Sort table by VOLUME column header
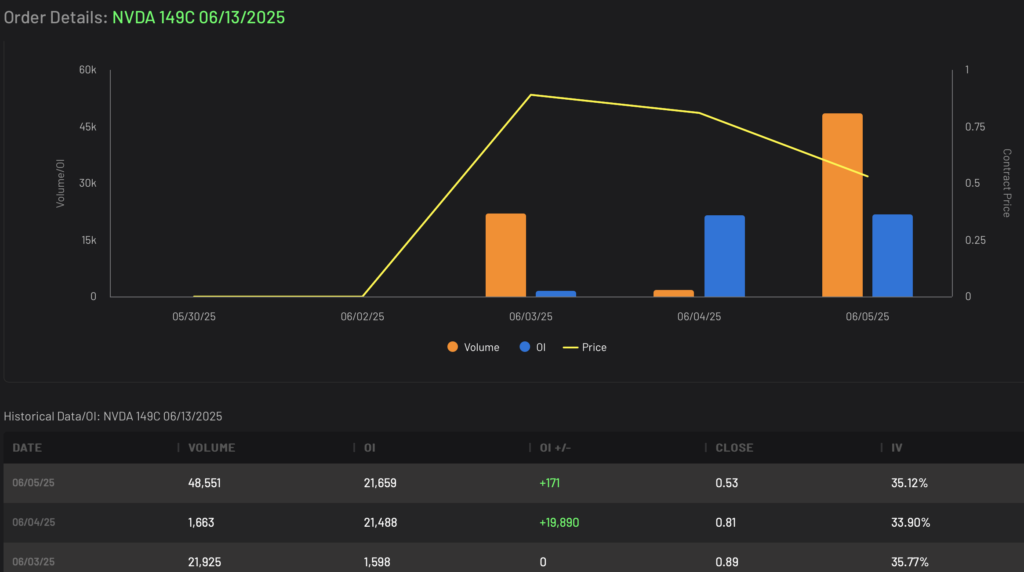 coord(212,448)
